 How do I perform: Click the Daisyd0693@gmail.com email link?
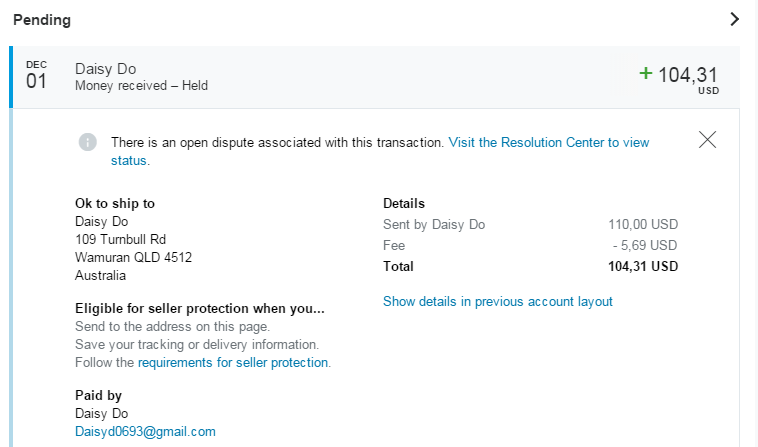145,431
